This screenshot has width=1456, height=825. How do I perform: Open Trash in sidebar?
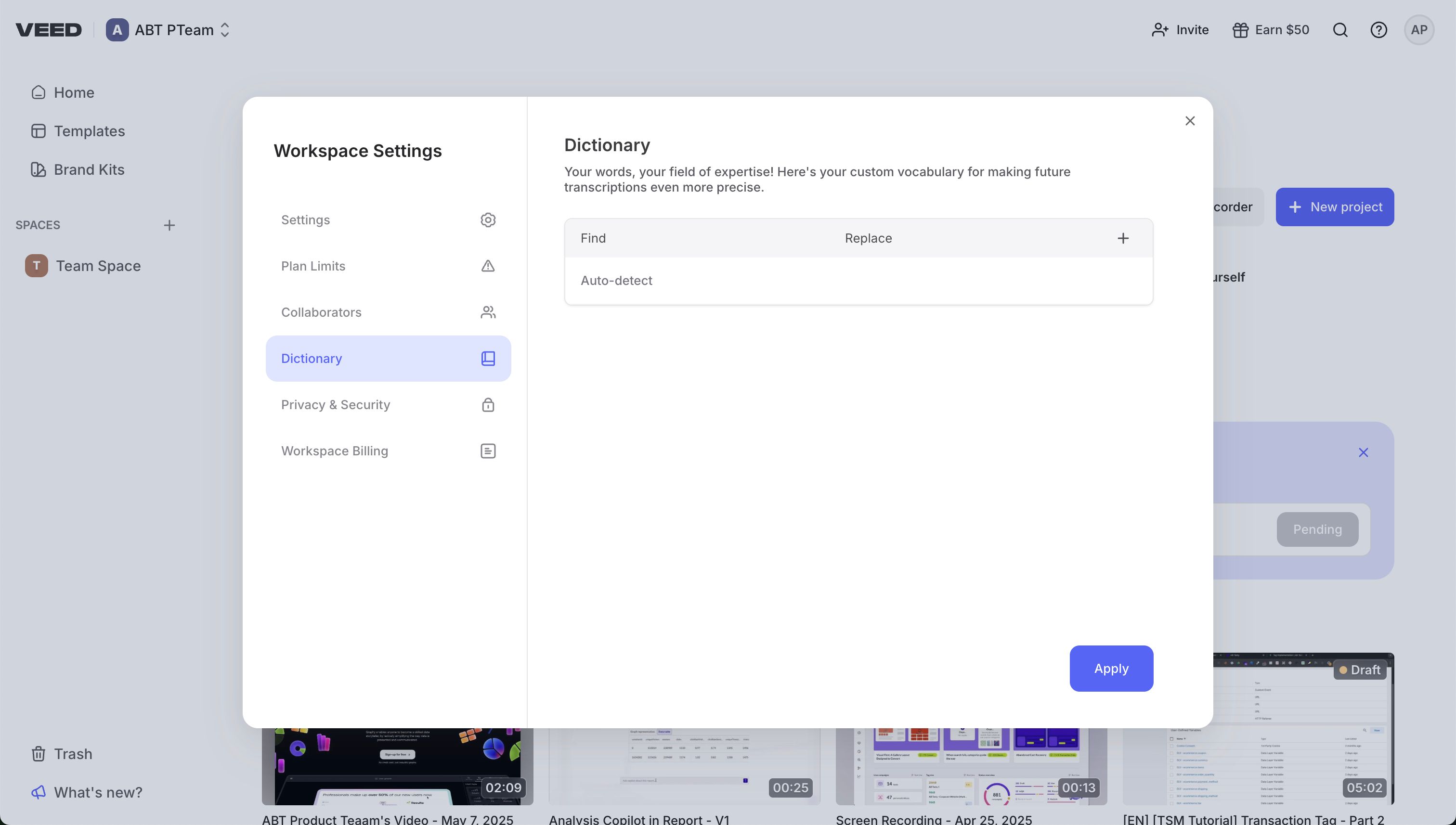pyautogui.click(x=61, y=754)
